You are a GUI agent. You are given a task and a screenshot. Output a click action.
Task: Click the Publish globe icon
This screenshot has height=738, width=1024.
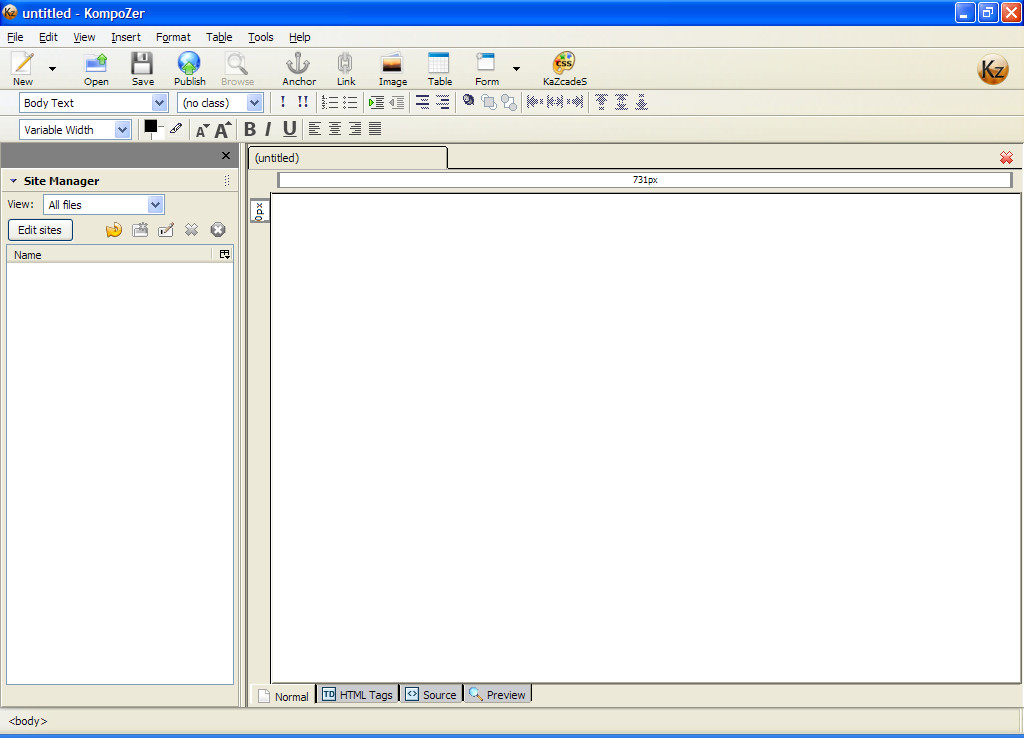189,63
